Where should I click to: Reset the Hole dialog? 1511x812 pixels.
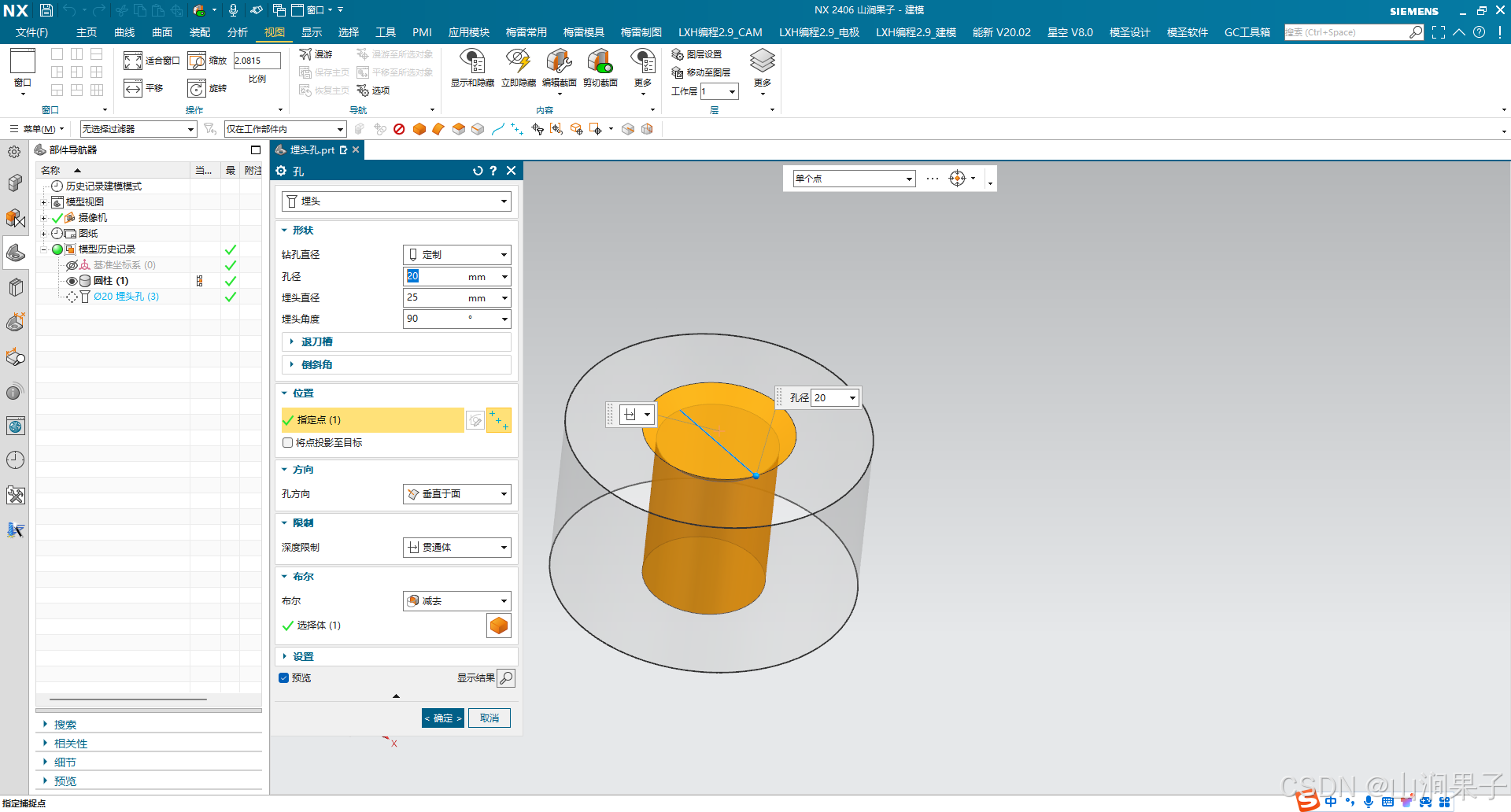click(478, 171)
